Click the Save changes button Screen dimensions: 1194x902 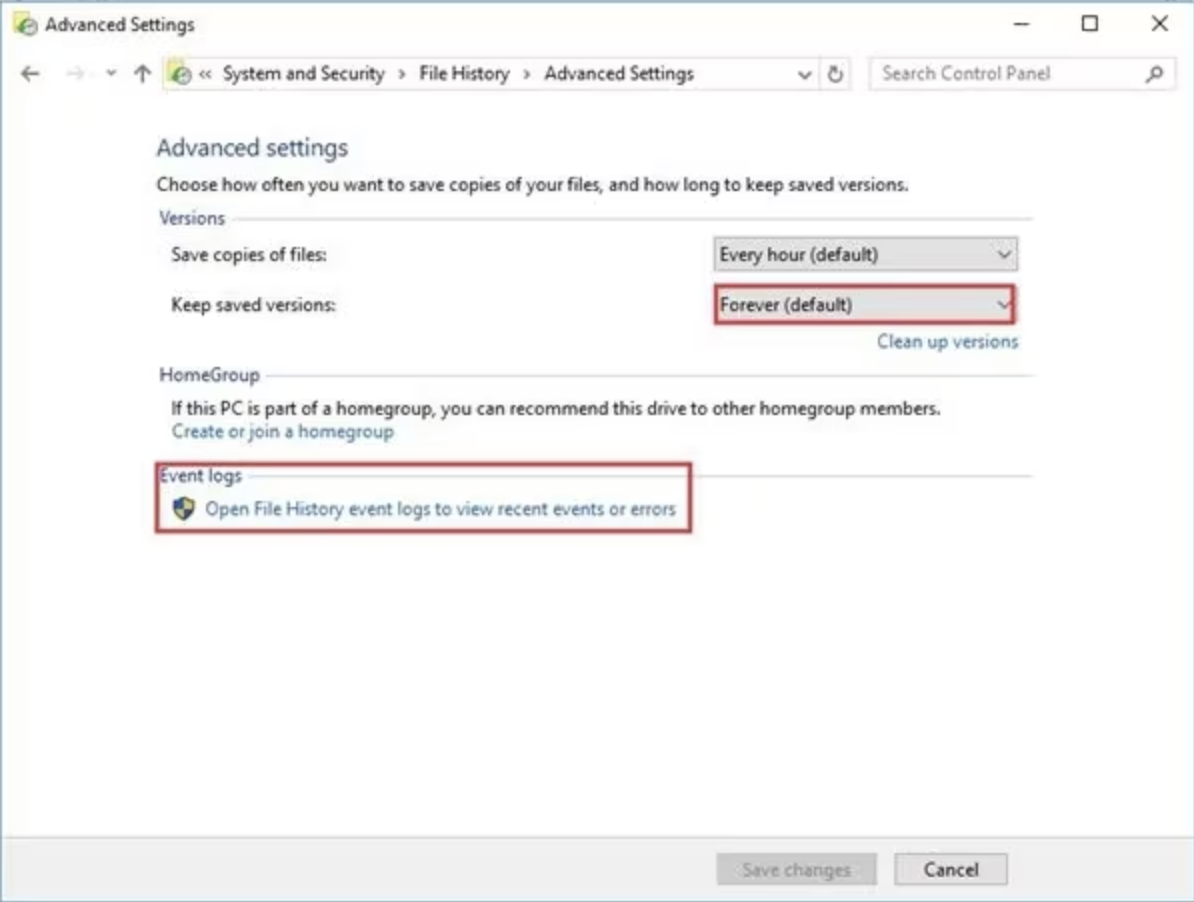(796, 869)
